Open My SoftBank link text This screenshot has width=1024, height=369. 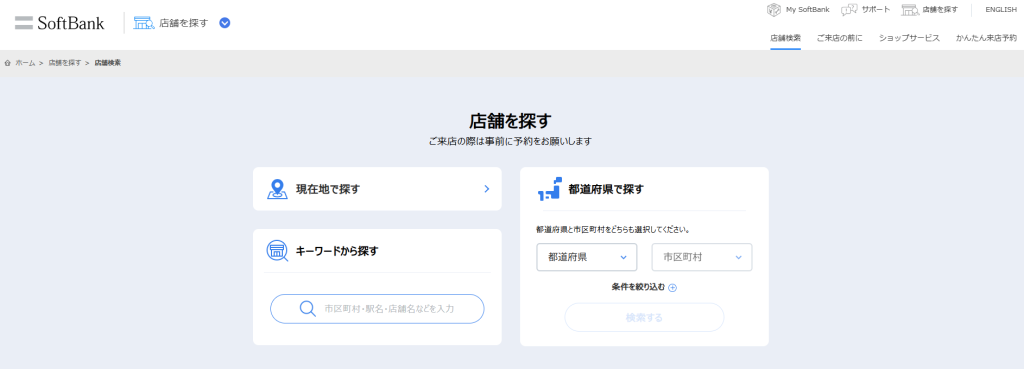coord(808,10)
